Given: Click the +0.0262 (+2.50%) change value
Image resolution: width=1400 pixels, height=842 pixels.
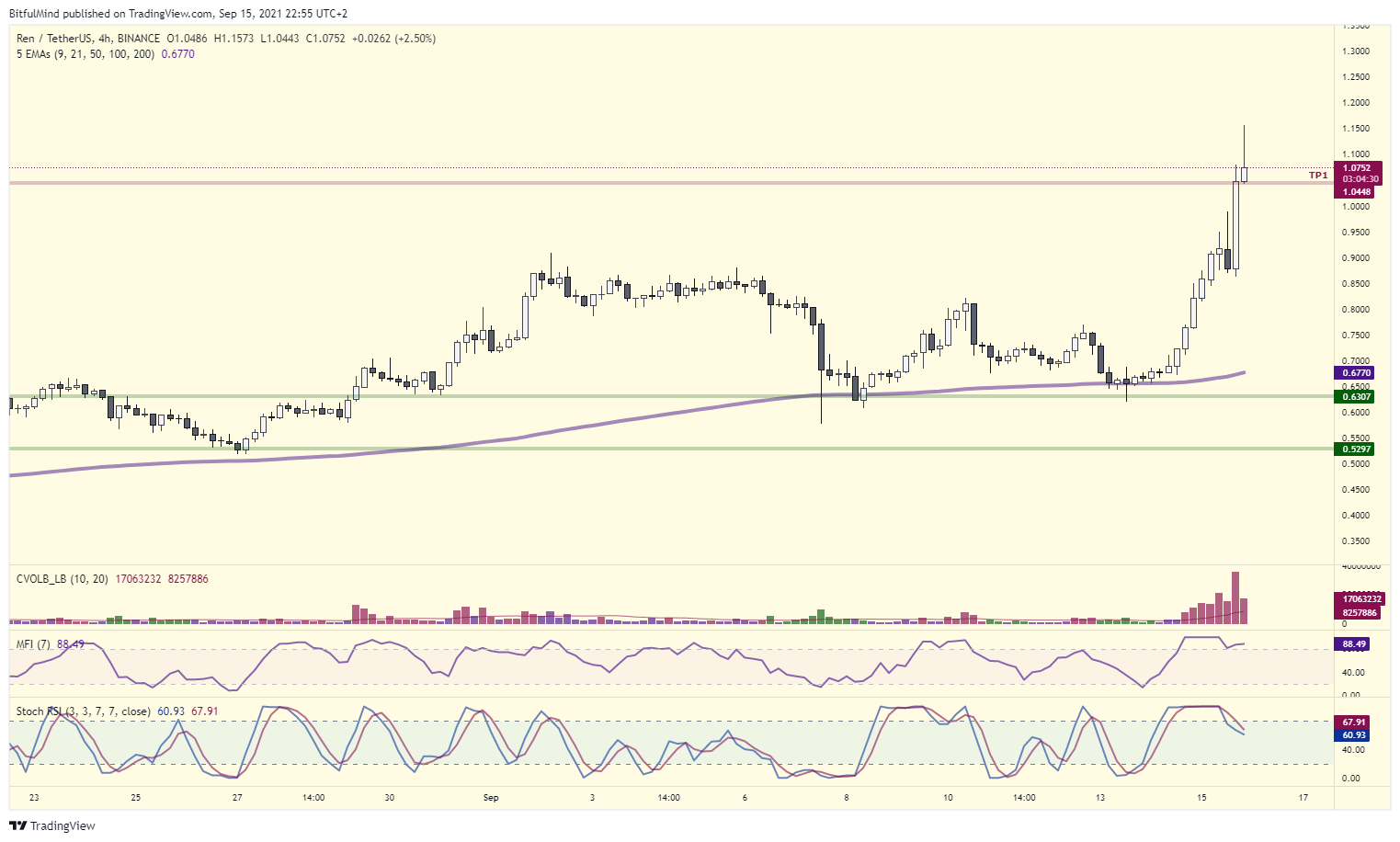Looking at the screenshot, I should coord(394,39).
